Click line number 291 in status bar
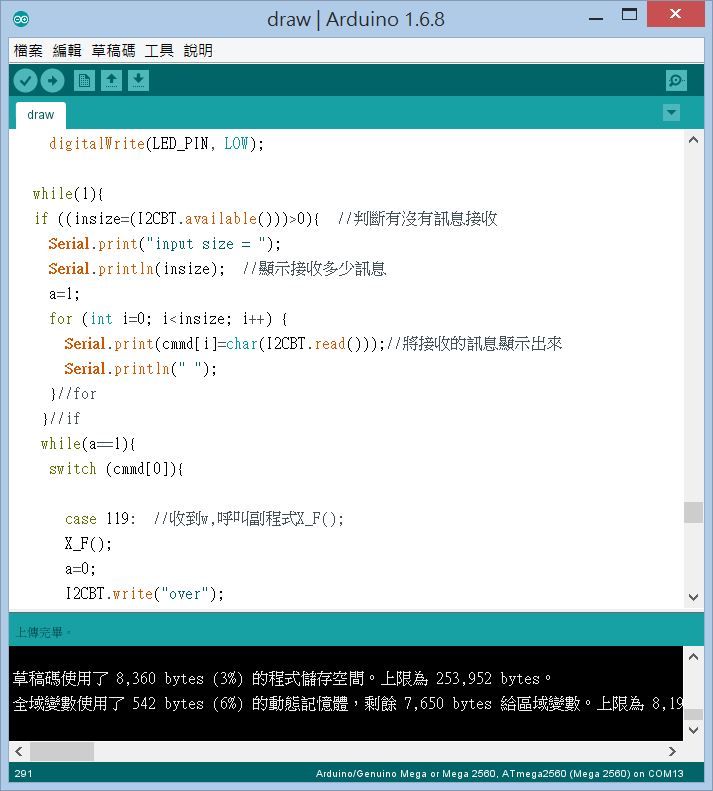Viewport: 713px width, 791px height. coord(23,774)
